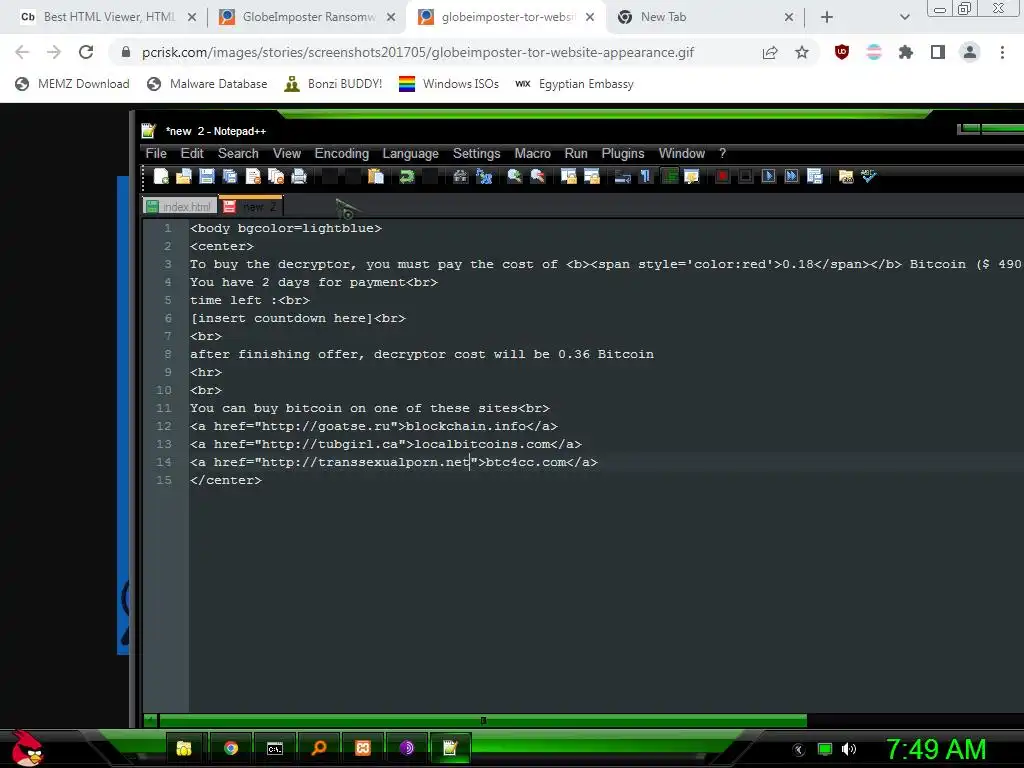Click the Notepad++ horizontal scrollbar
Viewport: 1024px width, 768px height.
tap(483, 720)
